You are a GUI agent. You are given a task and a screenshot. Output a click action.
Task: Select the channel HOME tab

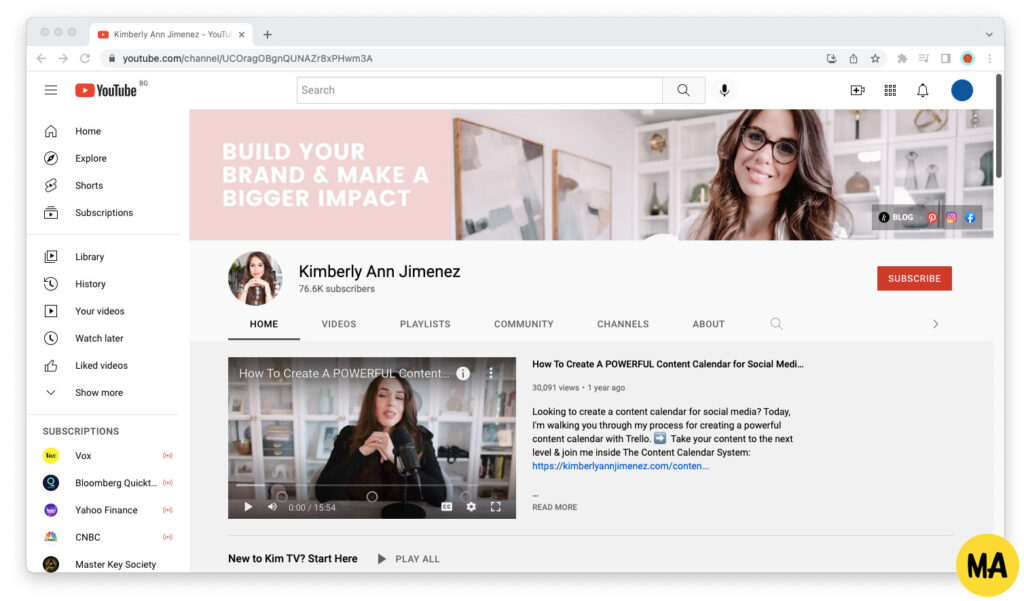[x=264, y=324]
